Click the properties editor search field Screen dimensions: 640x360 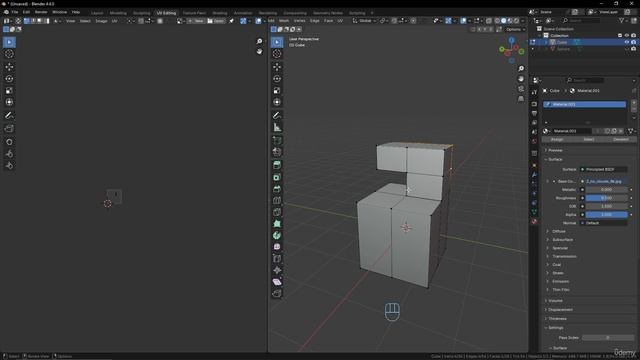(x=584, y=80)
